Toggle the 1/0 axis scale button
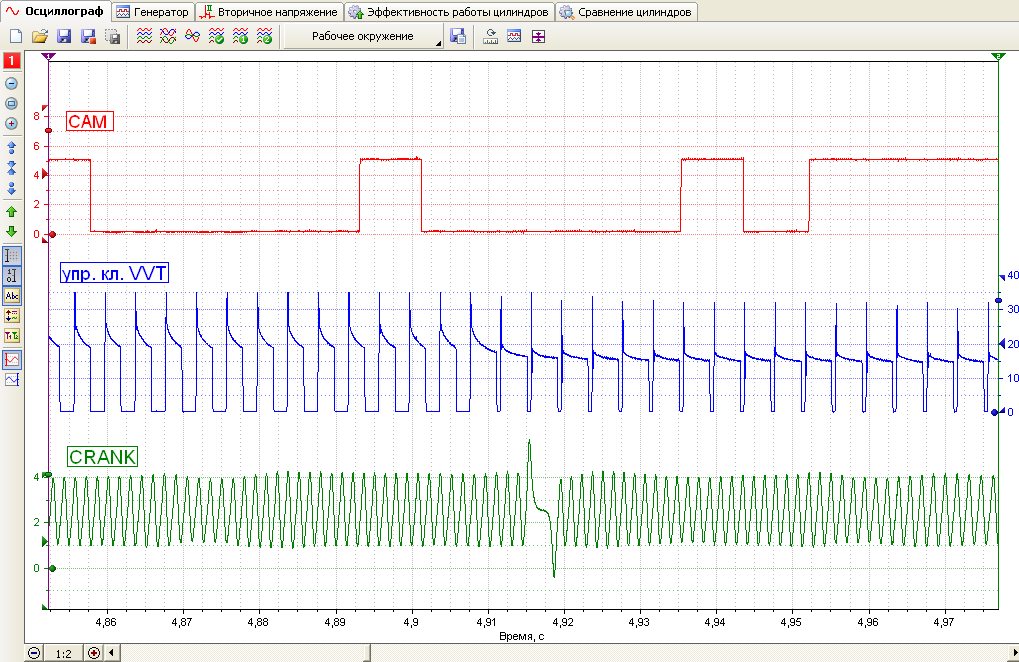The image size is (1019, 662). coord(12,276)
